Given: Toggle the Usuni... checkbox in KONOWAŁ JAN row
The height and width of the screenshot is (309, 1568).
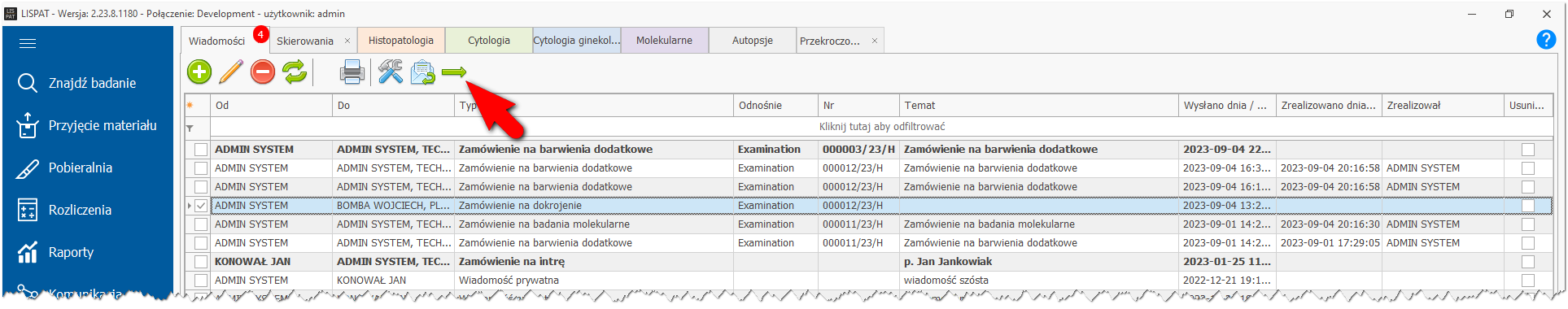Looking at the screenshot, I should coord(1528,262).
